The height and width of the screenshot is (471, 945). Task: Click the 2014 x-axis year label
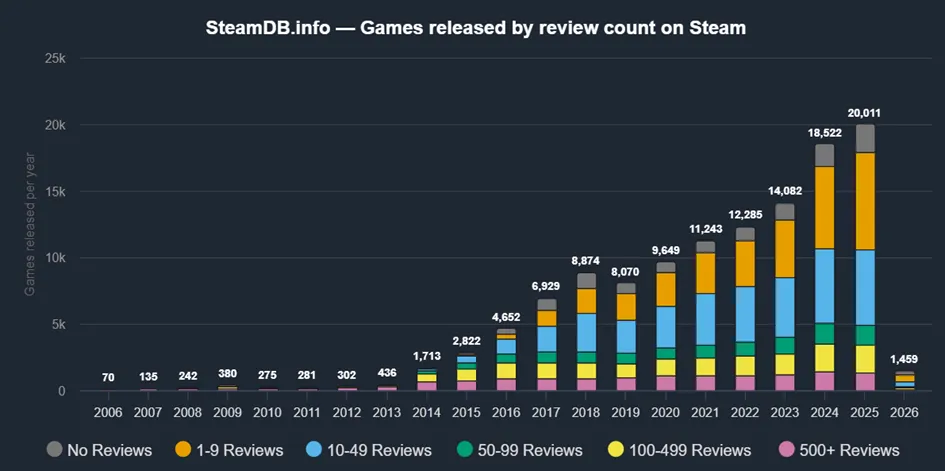(x=427, y=413)
